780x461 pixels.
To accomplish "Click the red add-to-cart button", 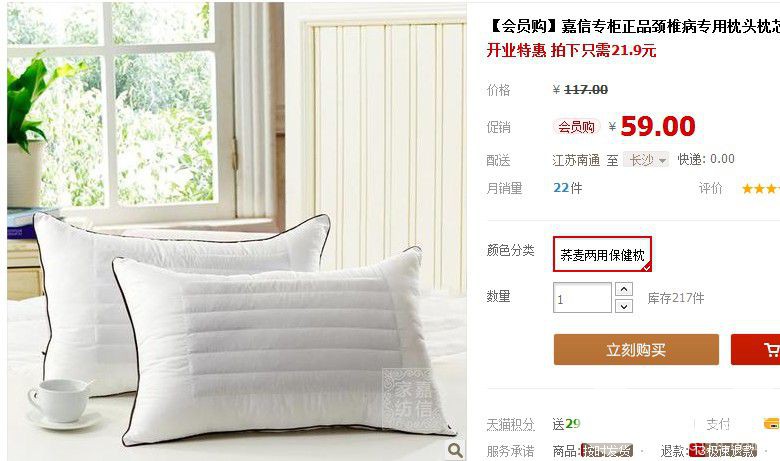I will point(755,350).
